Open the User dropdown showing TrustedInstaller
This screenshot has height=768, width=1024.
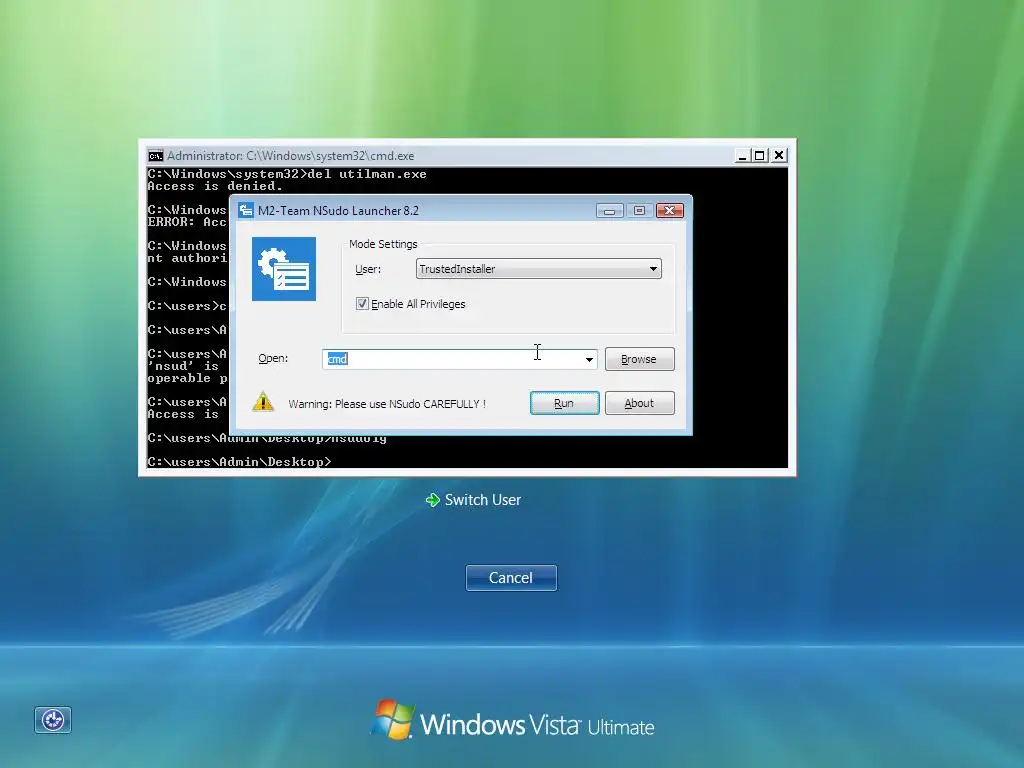[x=539, y=269]
